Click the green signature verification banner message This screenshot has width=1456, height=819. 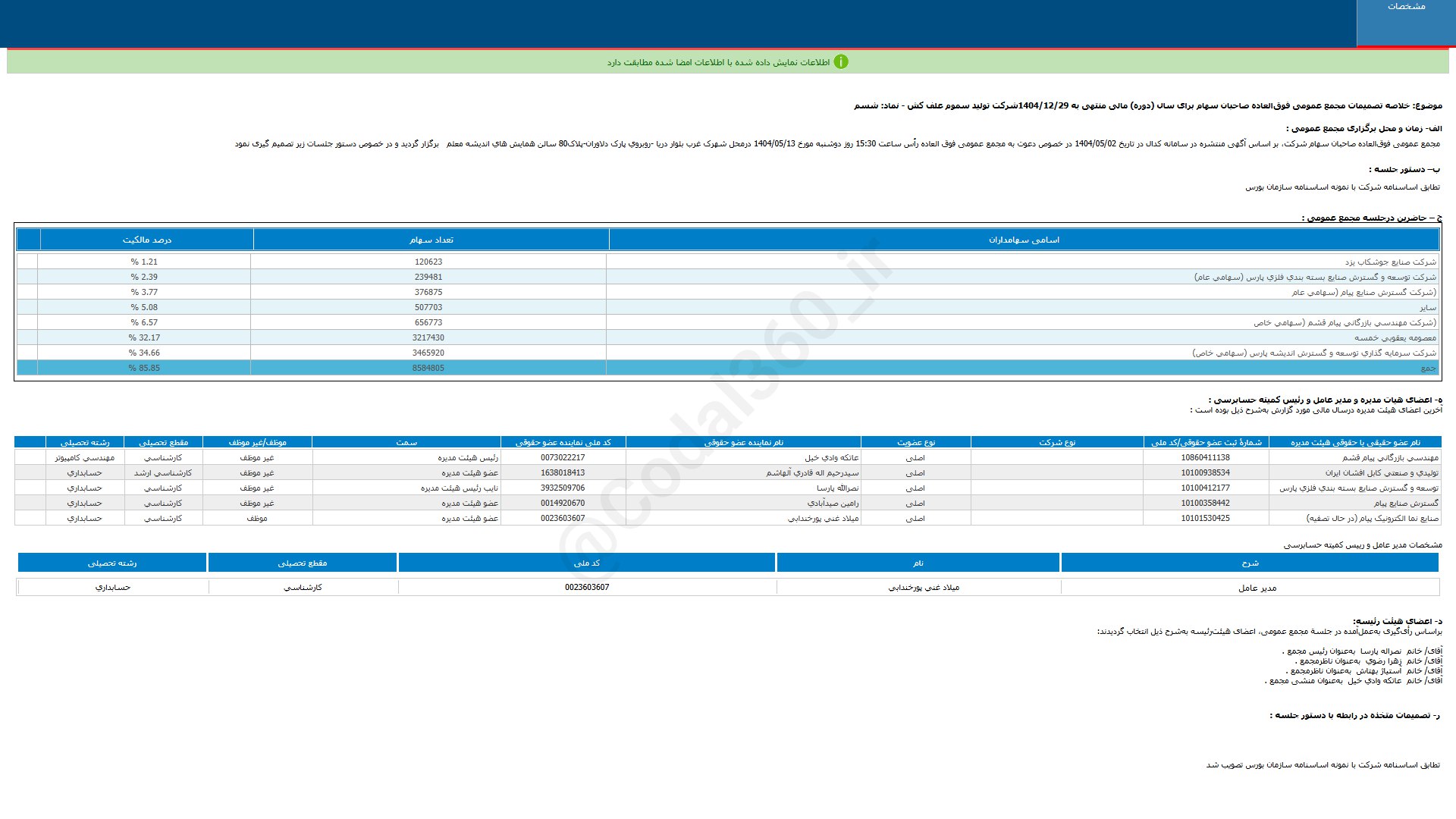(718, 62)
